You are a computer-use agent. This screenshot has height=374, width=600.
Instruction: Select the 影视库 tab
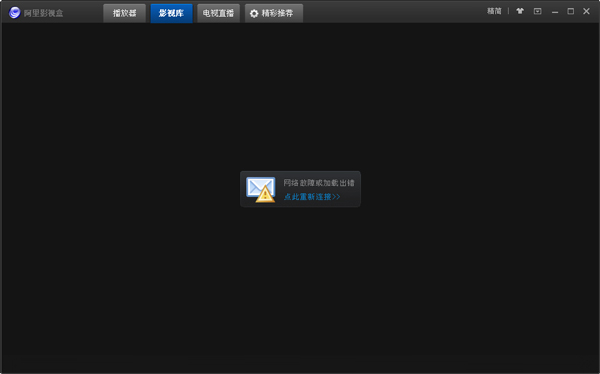coord(171,13)
